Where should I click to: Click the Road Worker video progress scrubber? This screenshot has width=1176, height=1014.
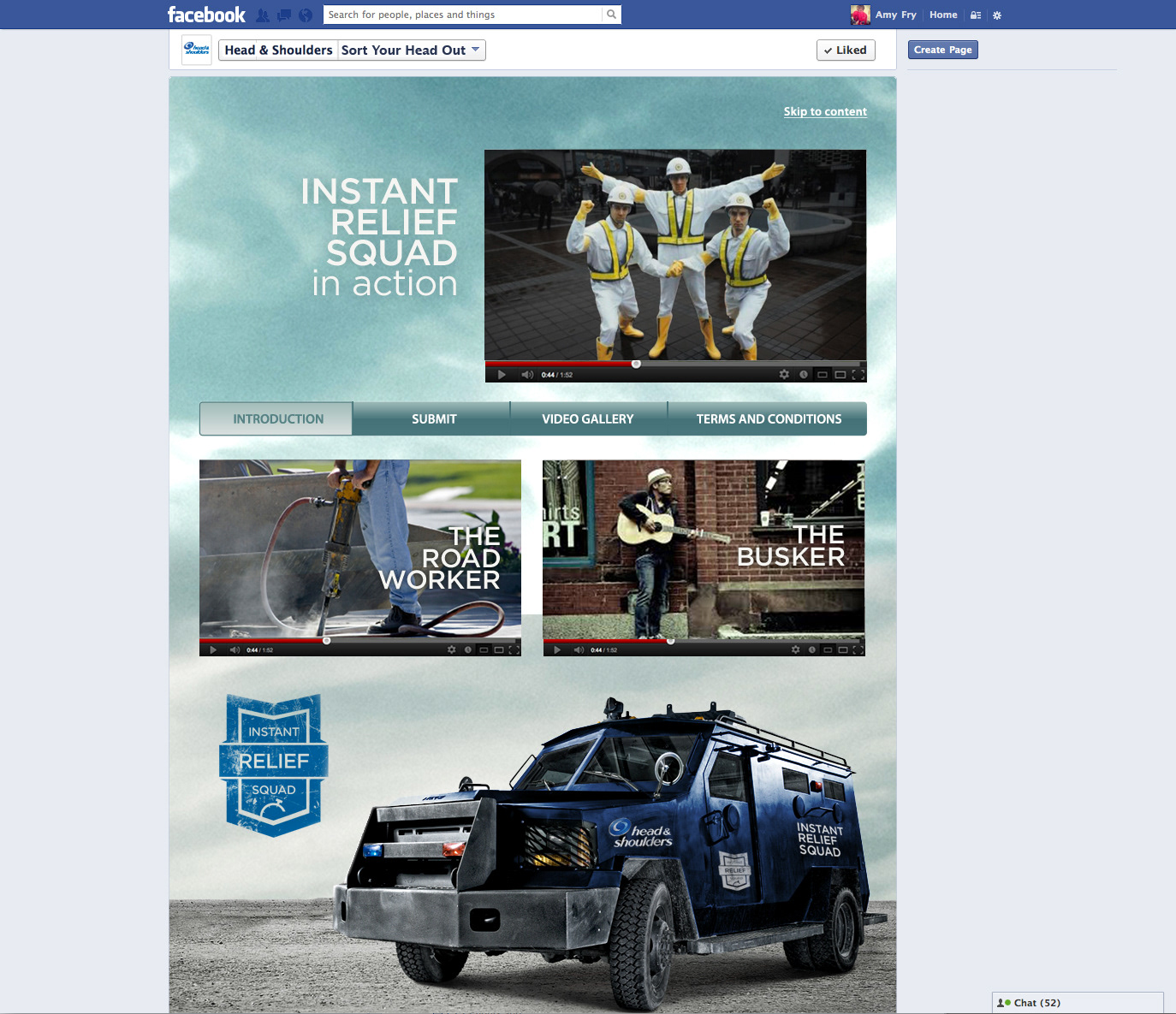click(x=326, y=640)
